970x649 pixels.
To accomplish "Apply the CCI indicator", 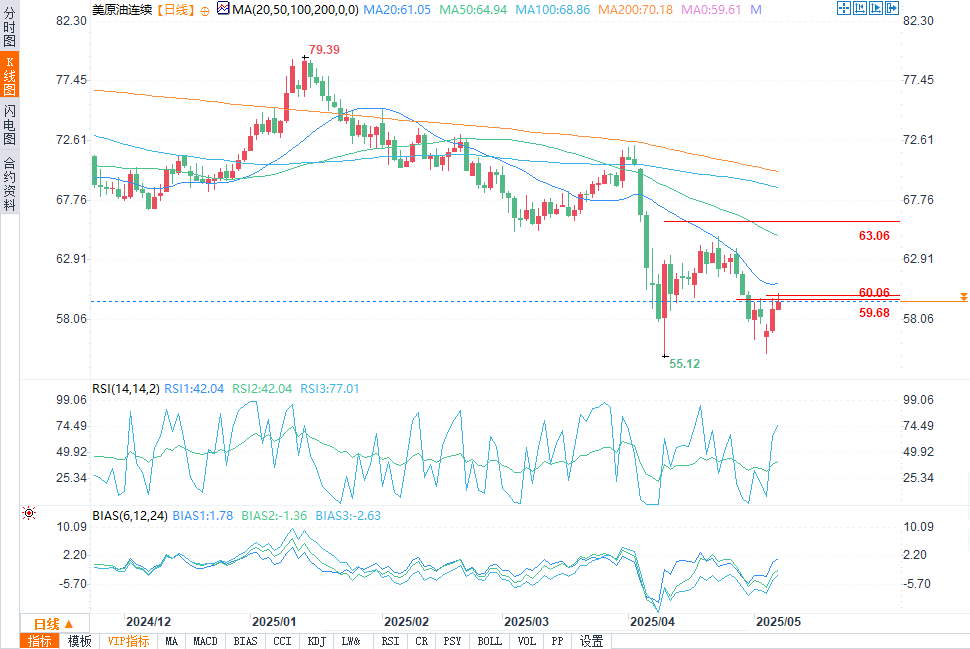I will [282, 641].
